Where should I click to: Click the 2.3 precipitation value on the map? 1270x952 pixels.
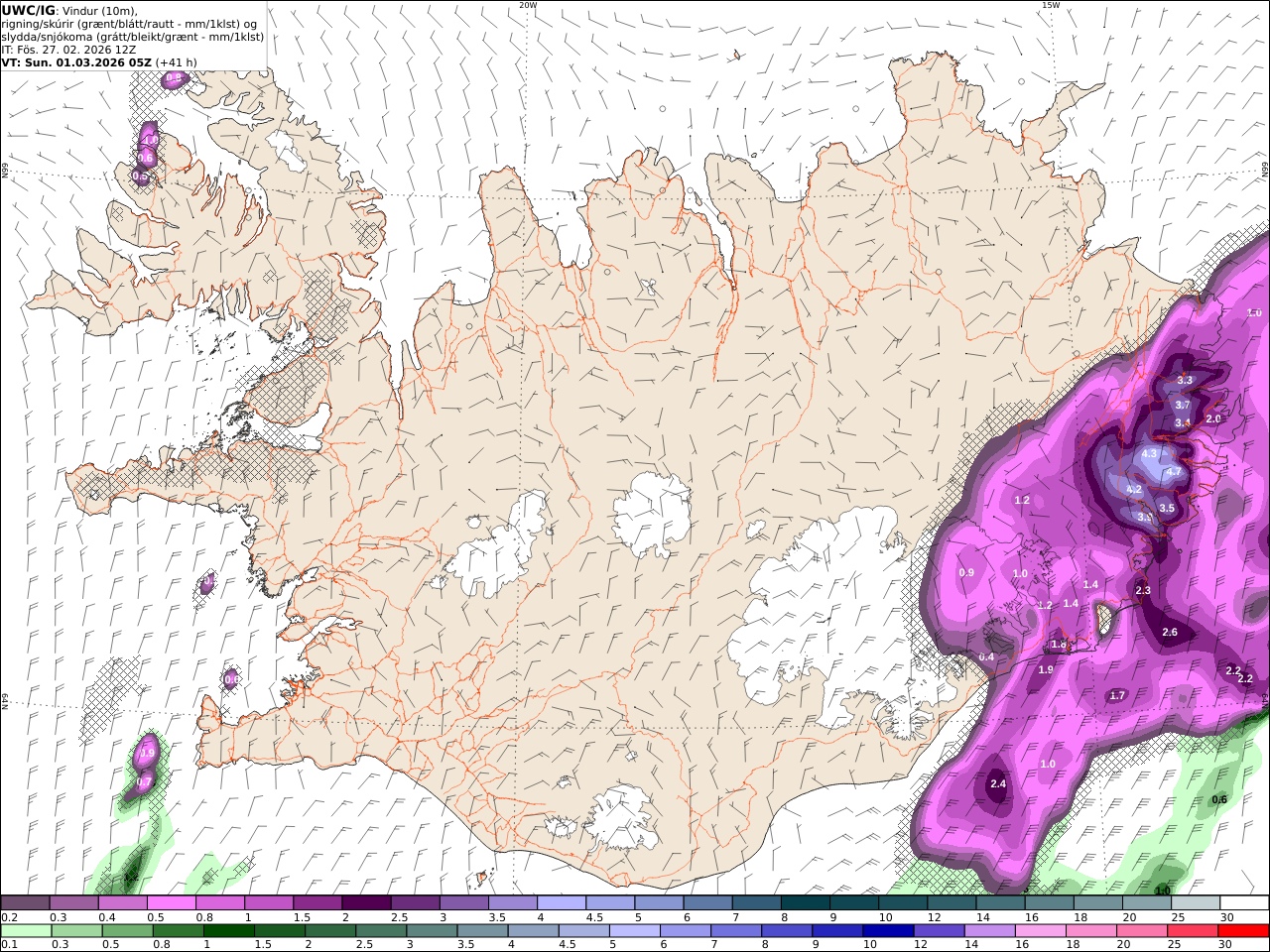(1143, 590)
